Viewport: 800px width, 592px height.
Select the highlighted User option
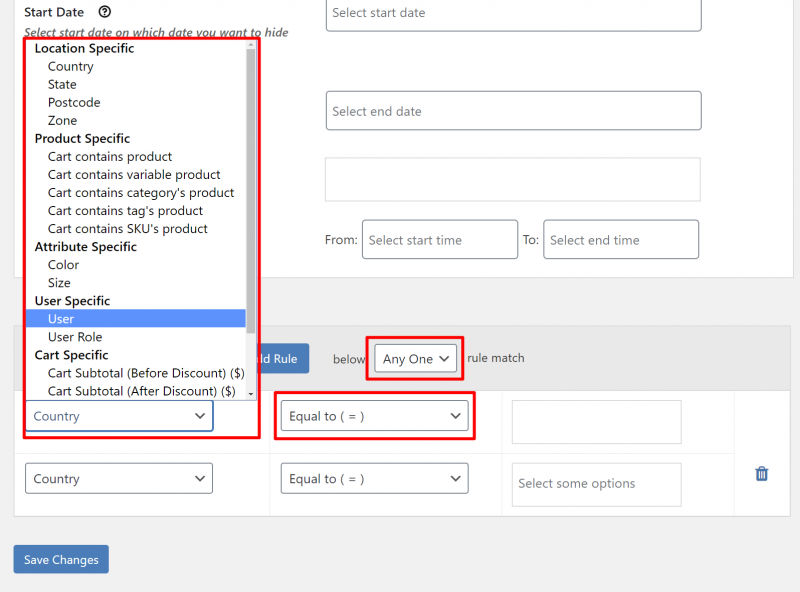[x=136, y=319]
